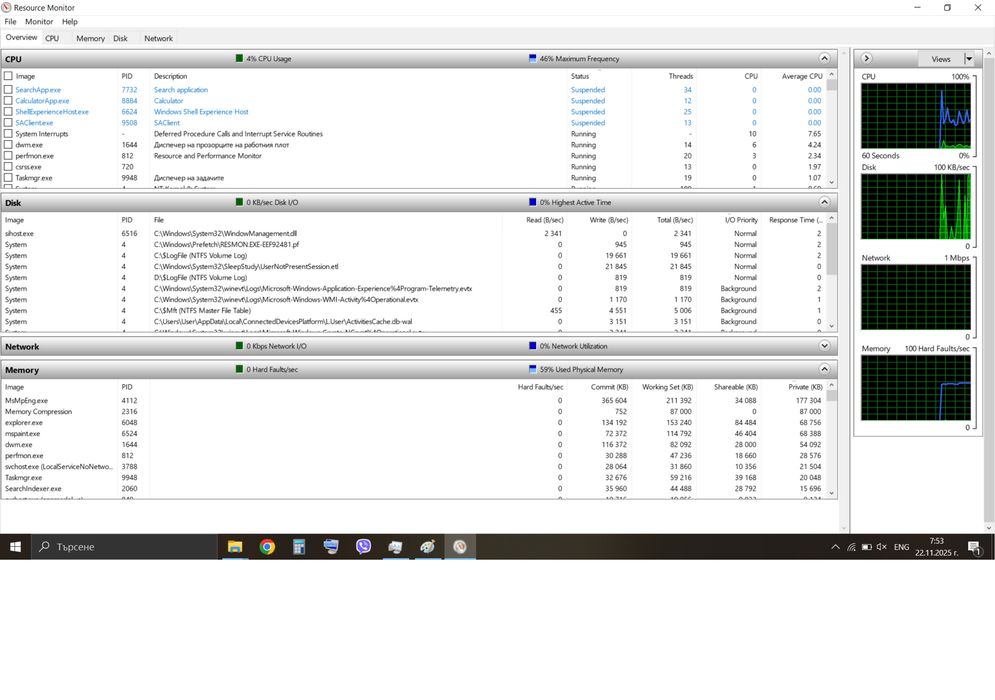Click the muted volume tray icon
Screen dimensions: 995x700
(881, 546)
